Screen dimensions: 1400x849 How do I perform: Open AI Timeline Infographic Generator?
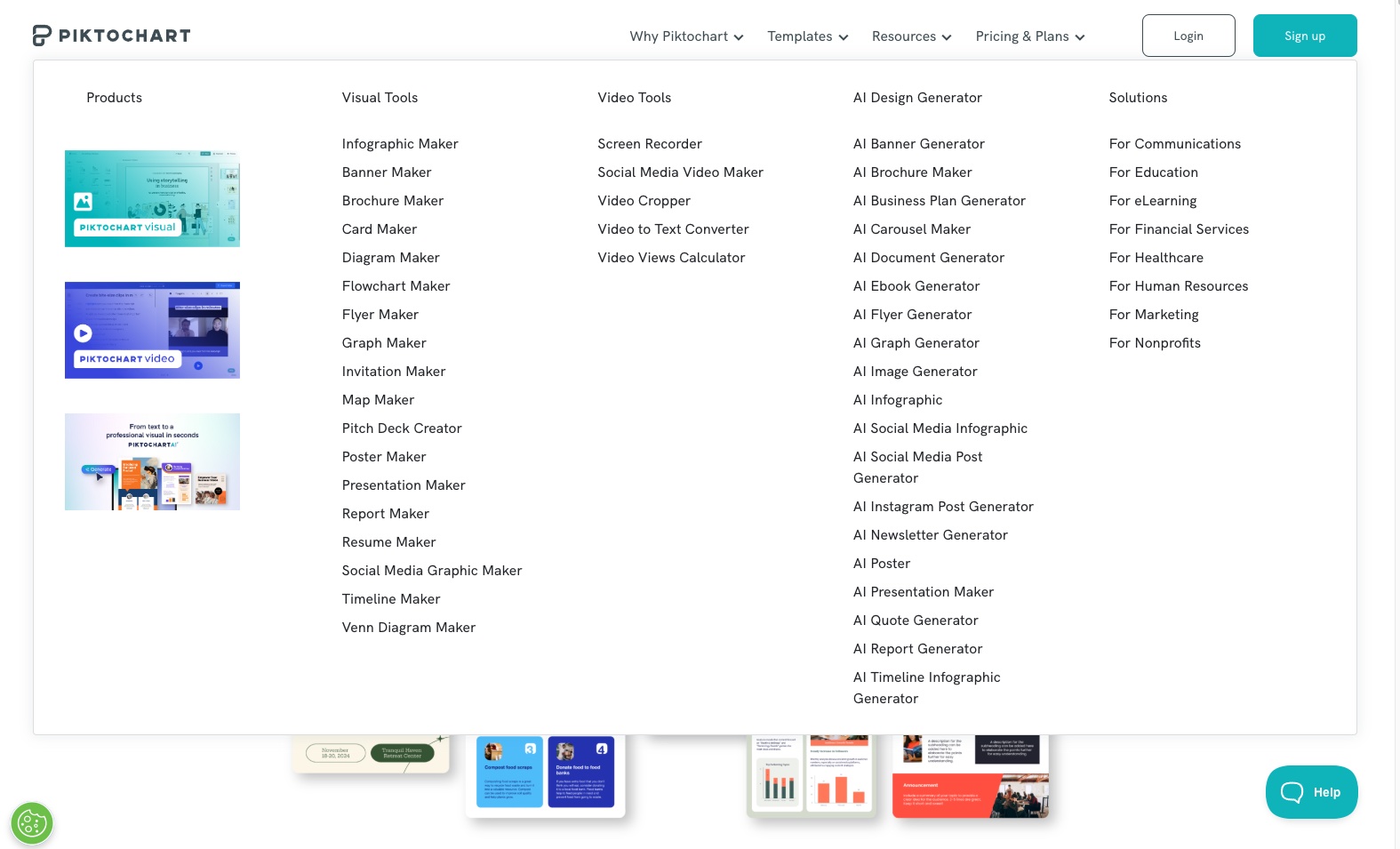927,688
